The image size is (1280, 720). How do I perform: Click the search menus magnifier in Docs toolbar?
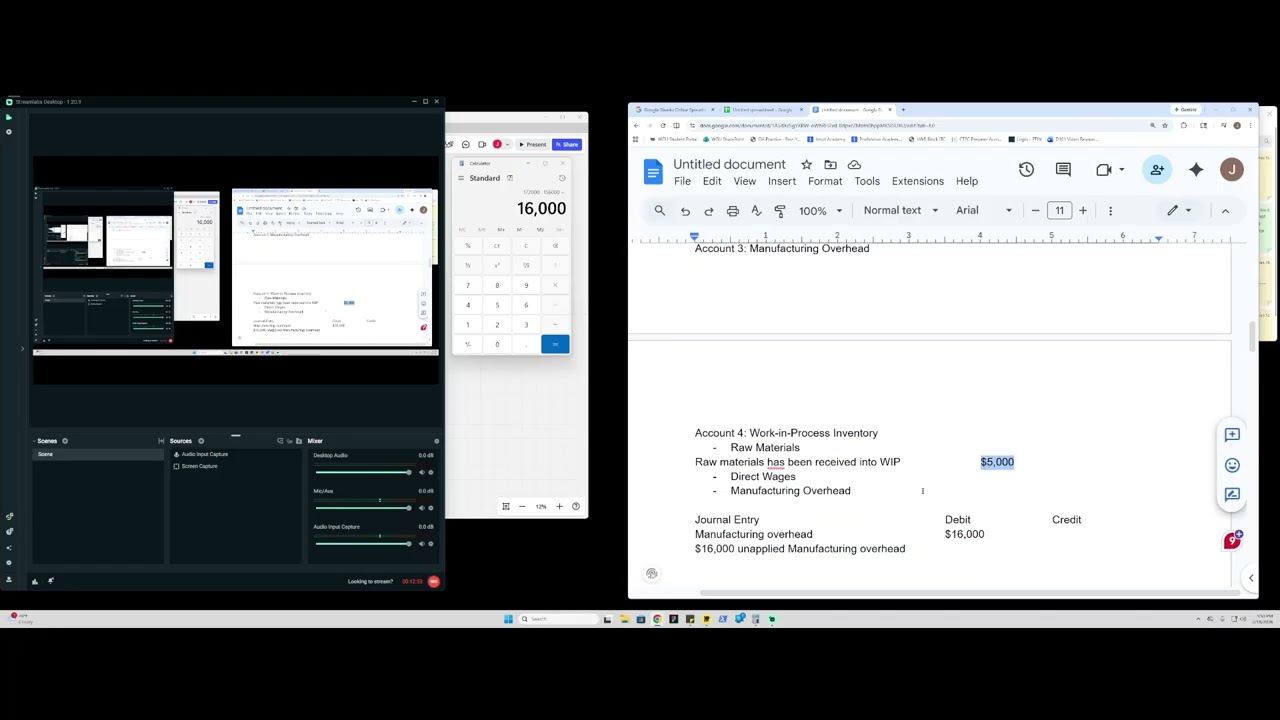[660, 211]
